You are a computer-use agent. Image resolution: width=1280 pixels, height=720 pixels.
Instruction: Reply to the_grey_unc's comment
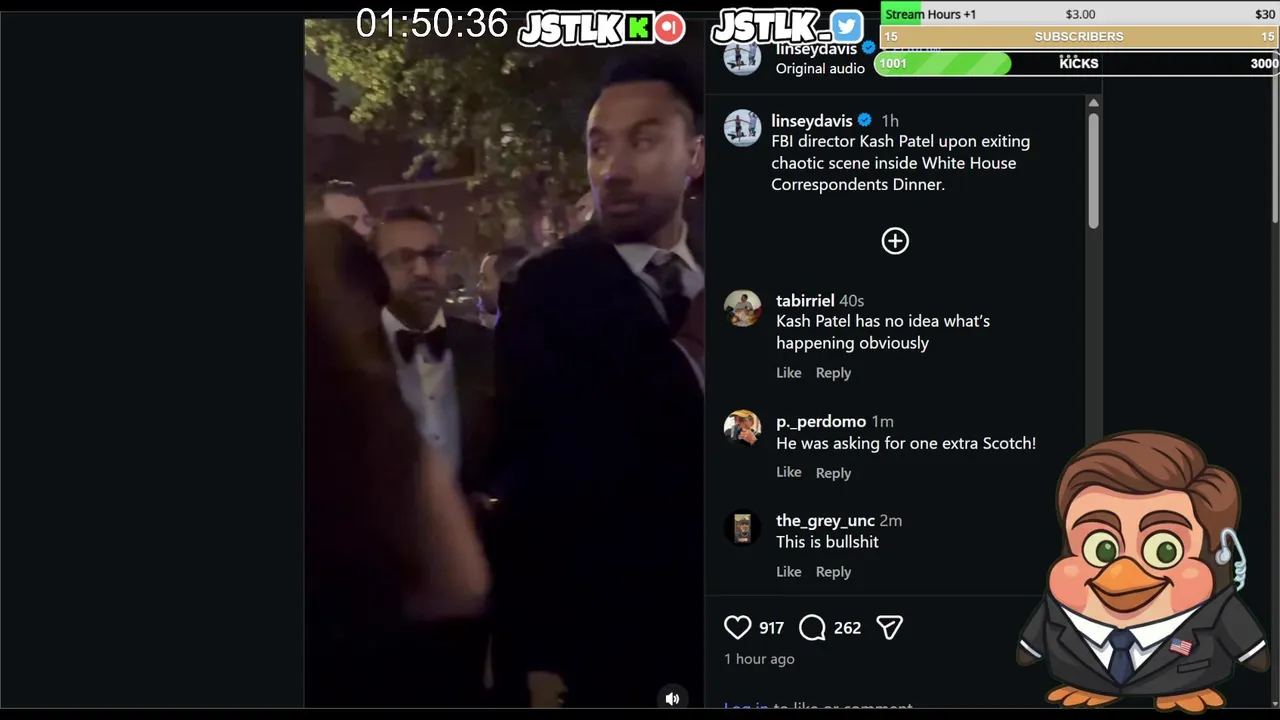(833, 572)
